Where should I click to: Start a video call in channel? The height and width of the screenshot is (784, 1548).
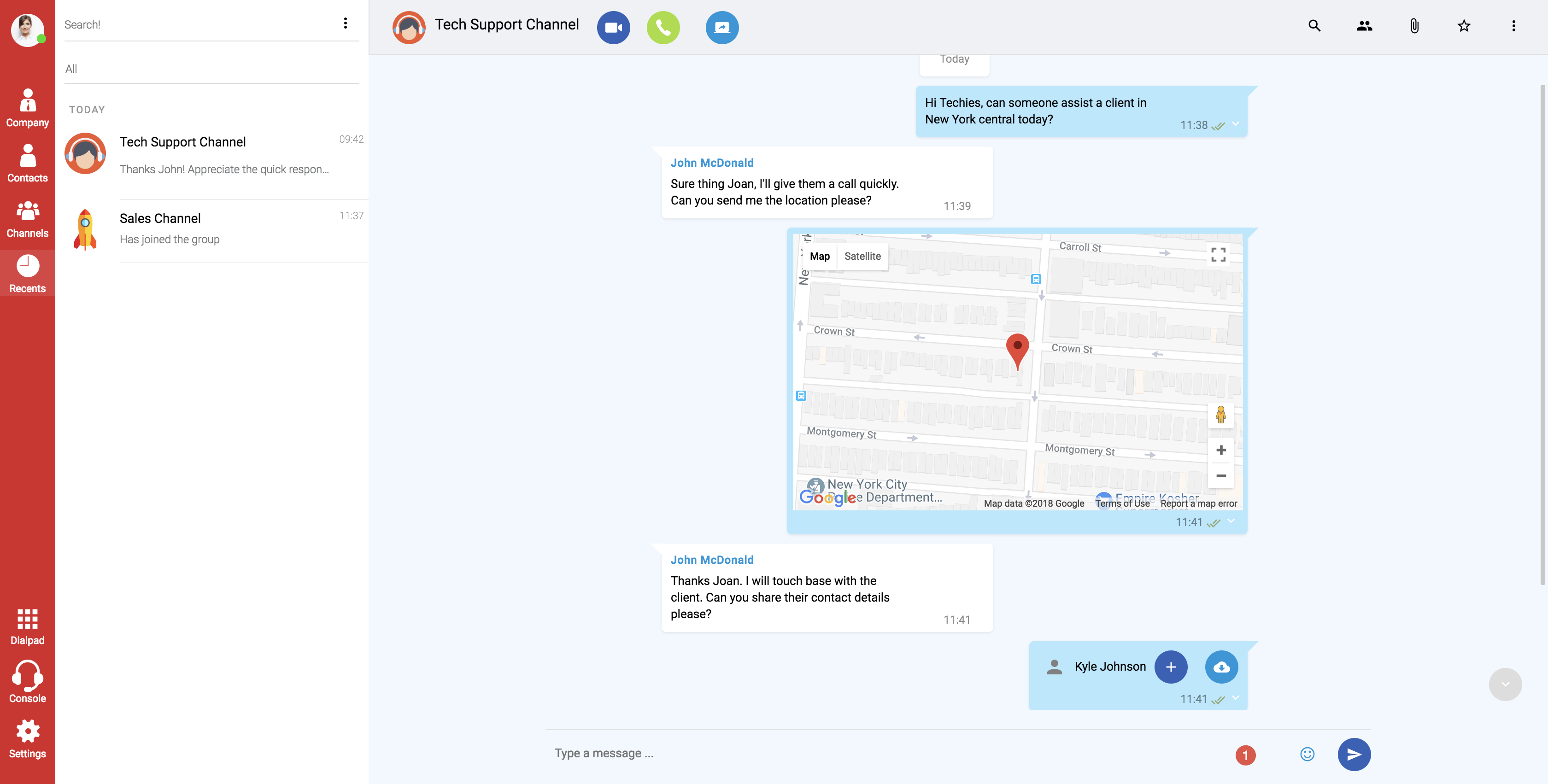pyautogui.click(x=613, y=28)
